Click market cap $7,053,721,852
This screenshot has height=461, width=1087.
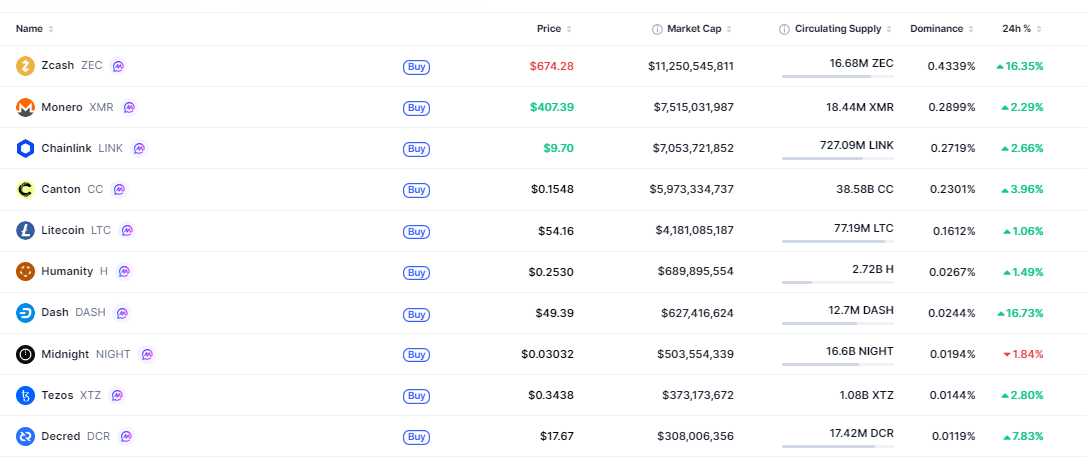(693, 148)
